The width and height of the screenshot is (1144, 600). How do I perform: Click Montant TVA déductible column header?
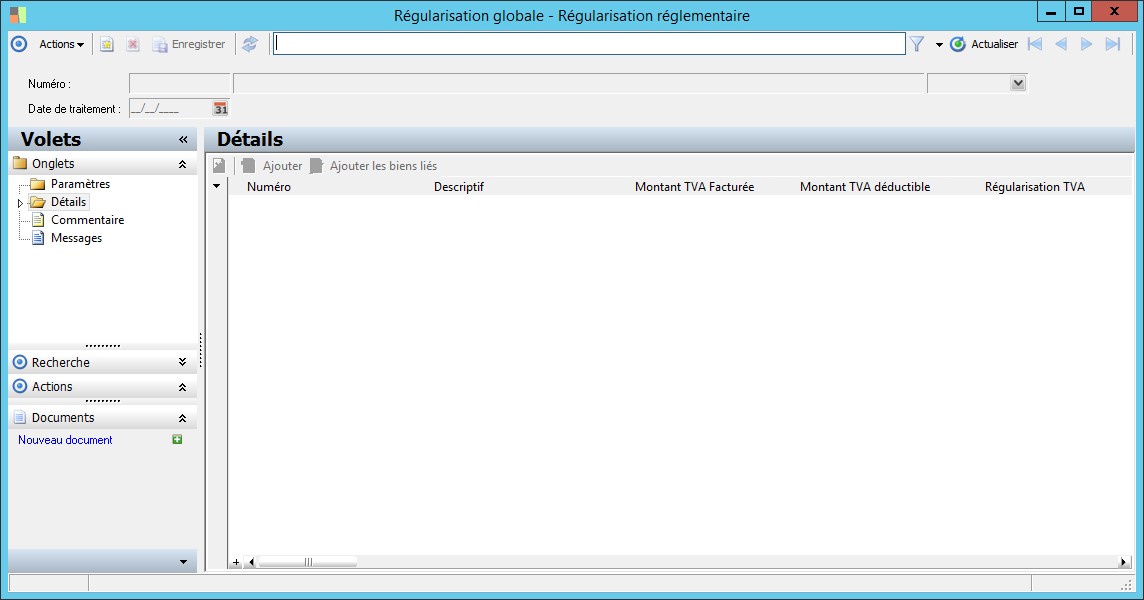pos(865,187)
